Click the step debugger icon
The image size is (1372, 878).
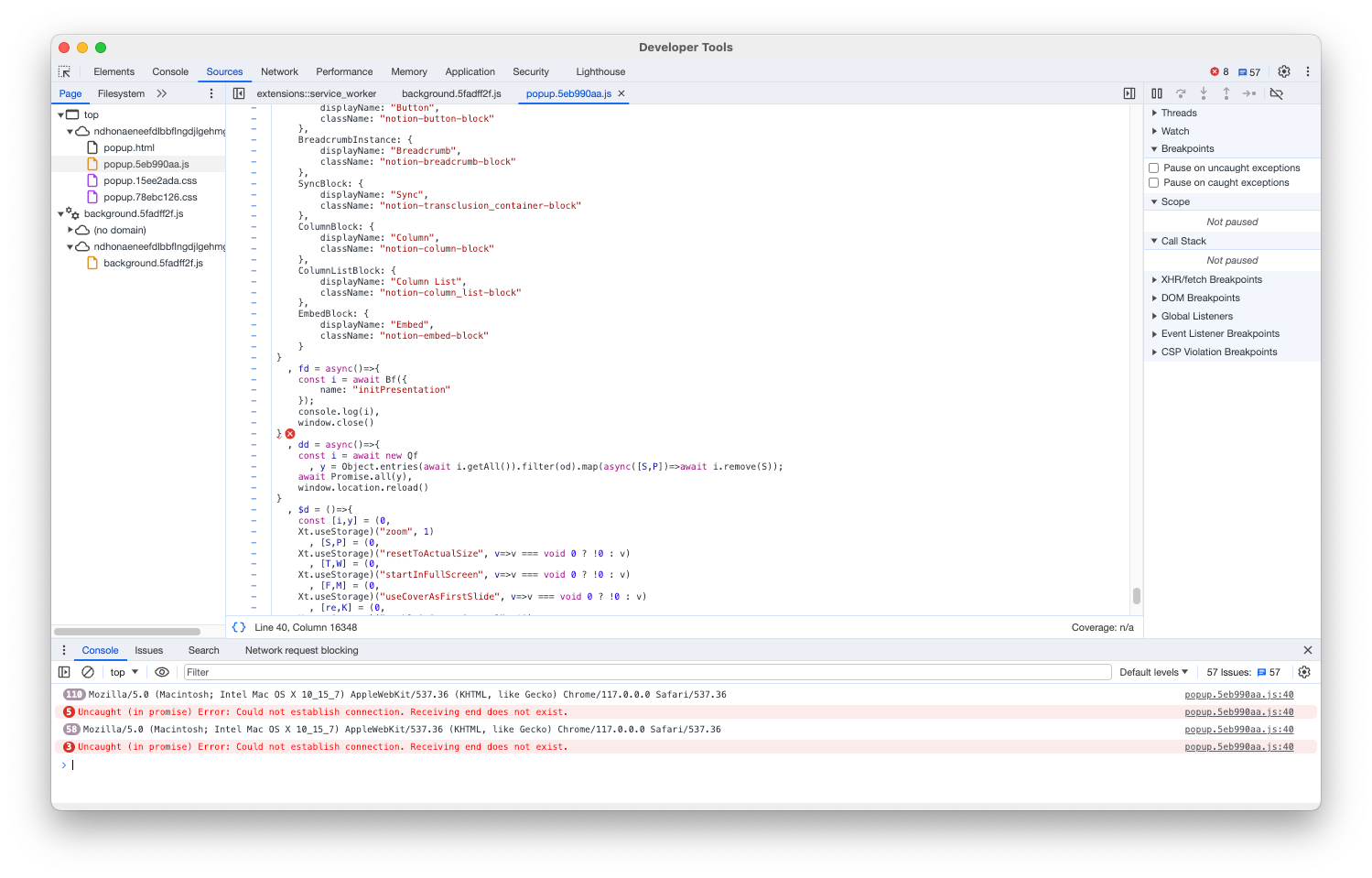1249,93
